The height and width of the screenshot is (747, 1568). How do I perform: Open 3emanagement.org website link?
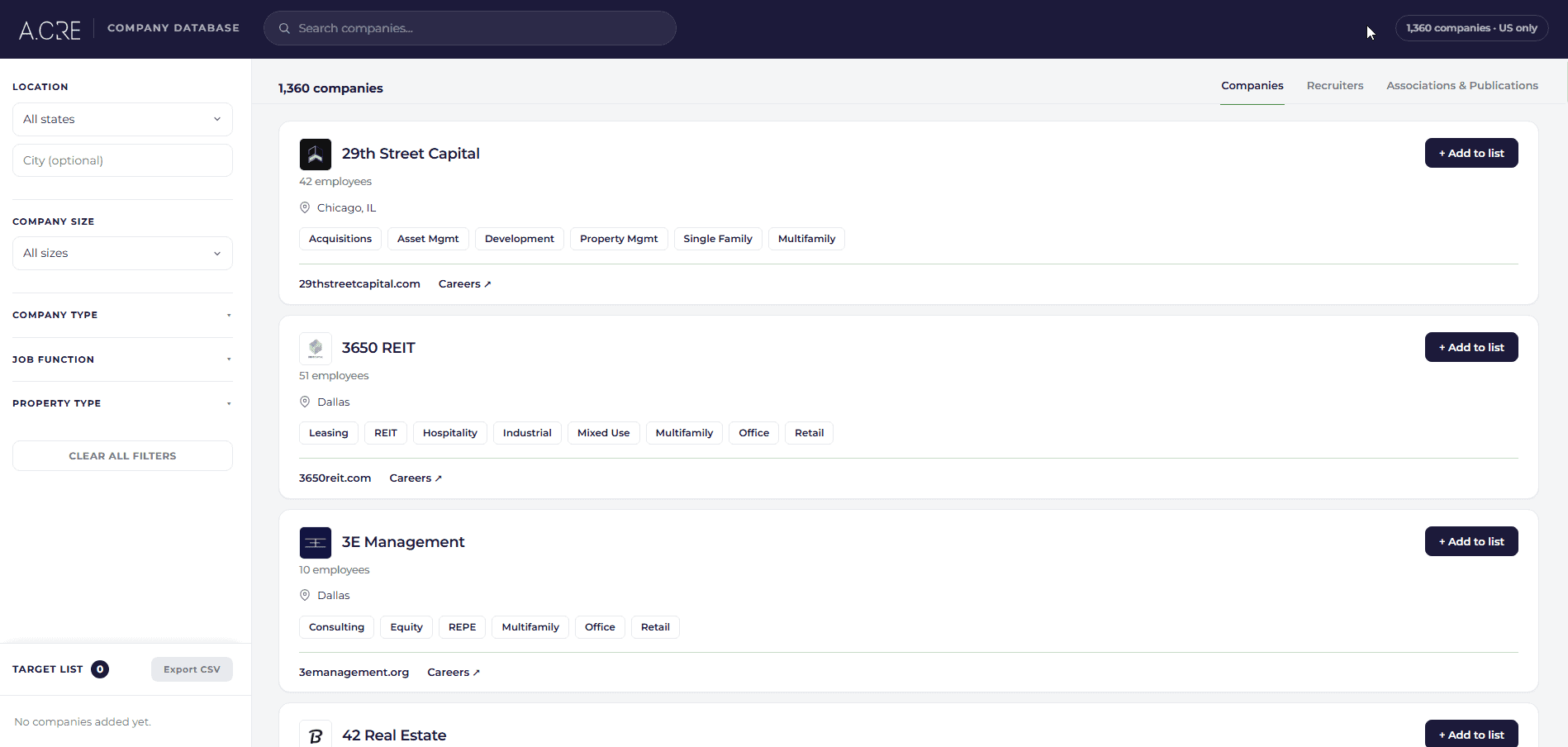(x=354, y=673)
